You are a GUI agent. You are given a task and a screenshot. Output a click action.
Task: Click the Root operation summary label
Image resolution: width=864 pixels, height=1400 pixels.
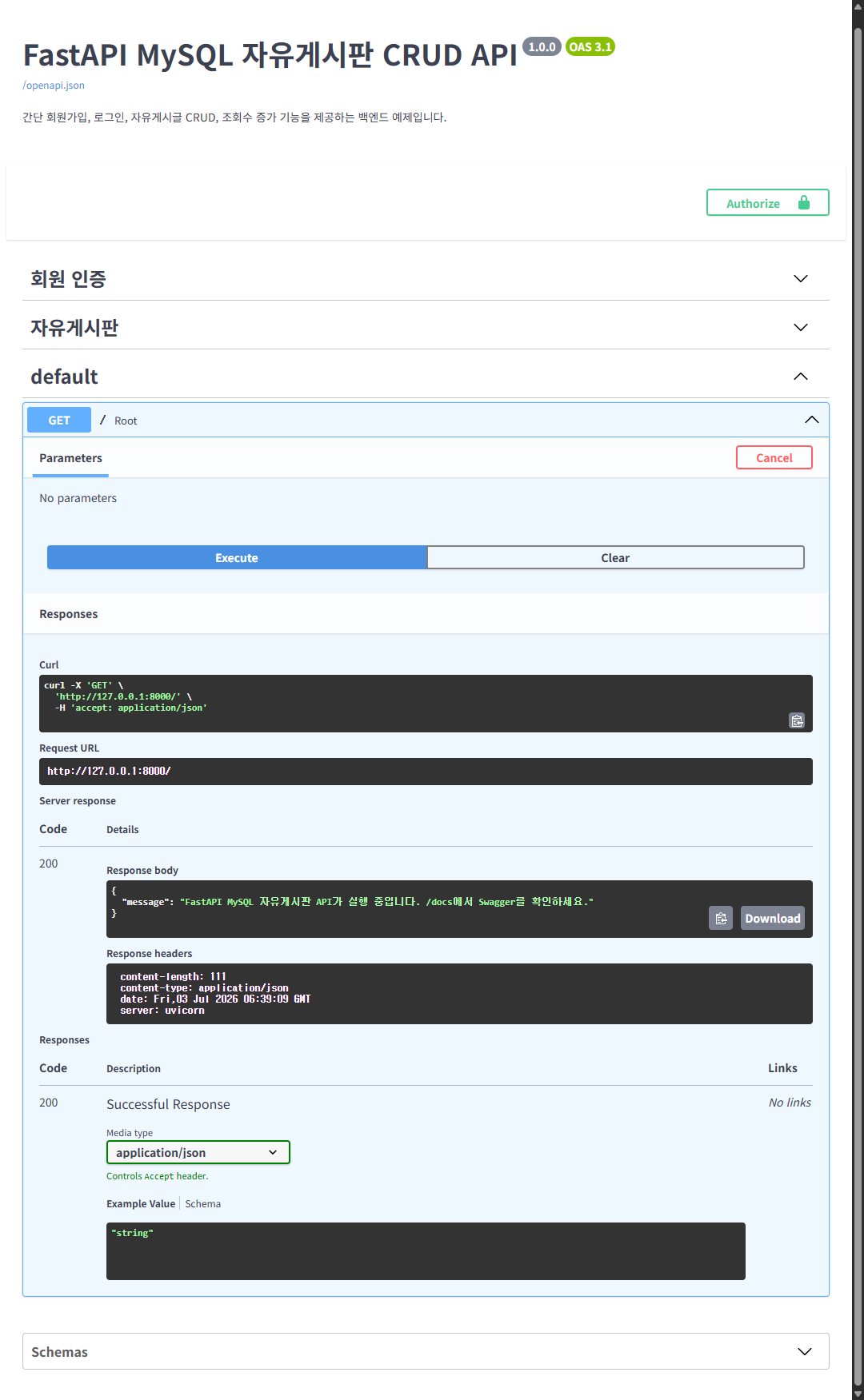tap(126, 421)
